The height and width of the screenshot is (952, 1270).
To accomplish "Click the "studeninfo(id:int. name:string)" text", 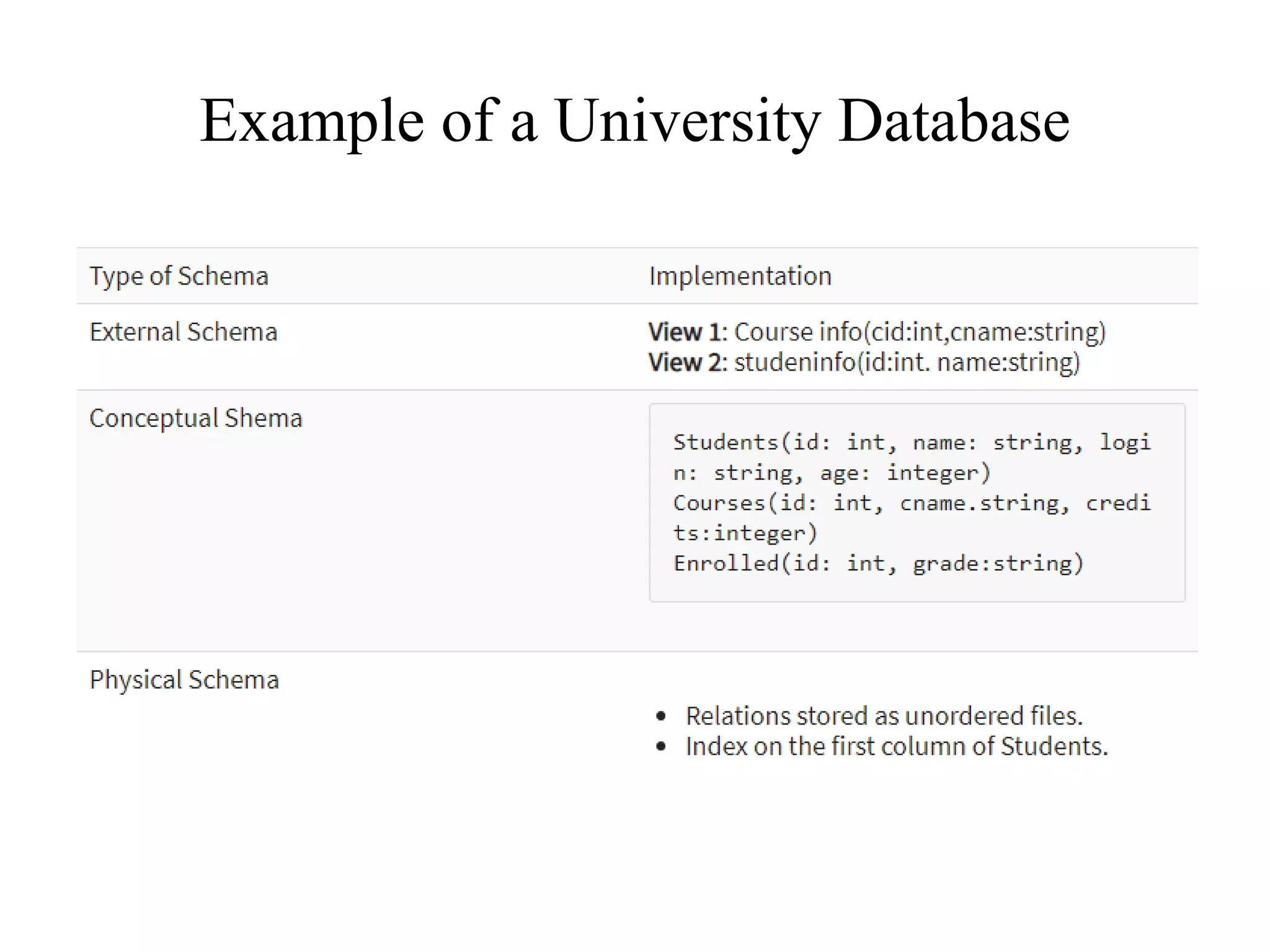I will [x=907, y=363].
